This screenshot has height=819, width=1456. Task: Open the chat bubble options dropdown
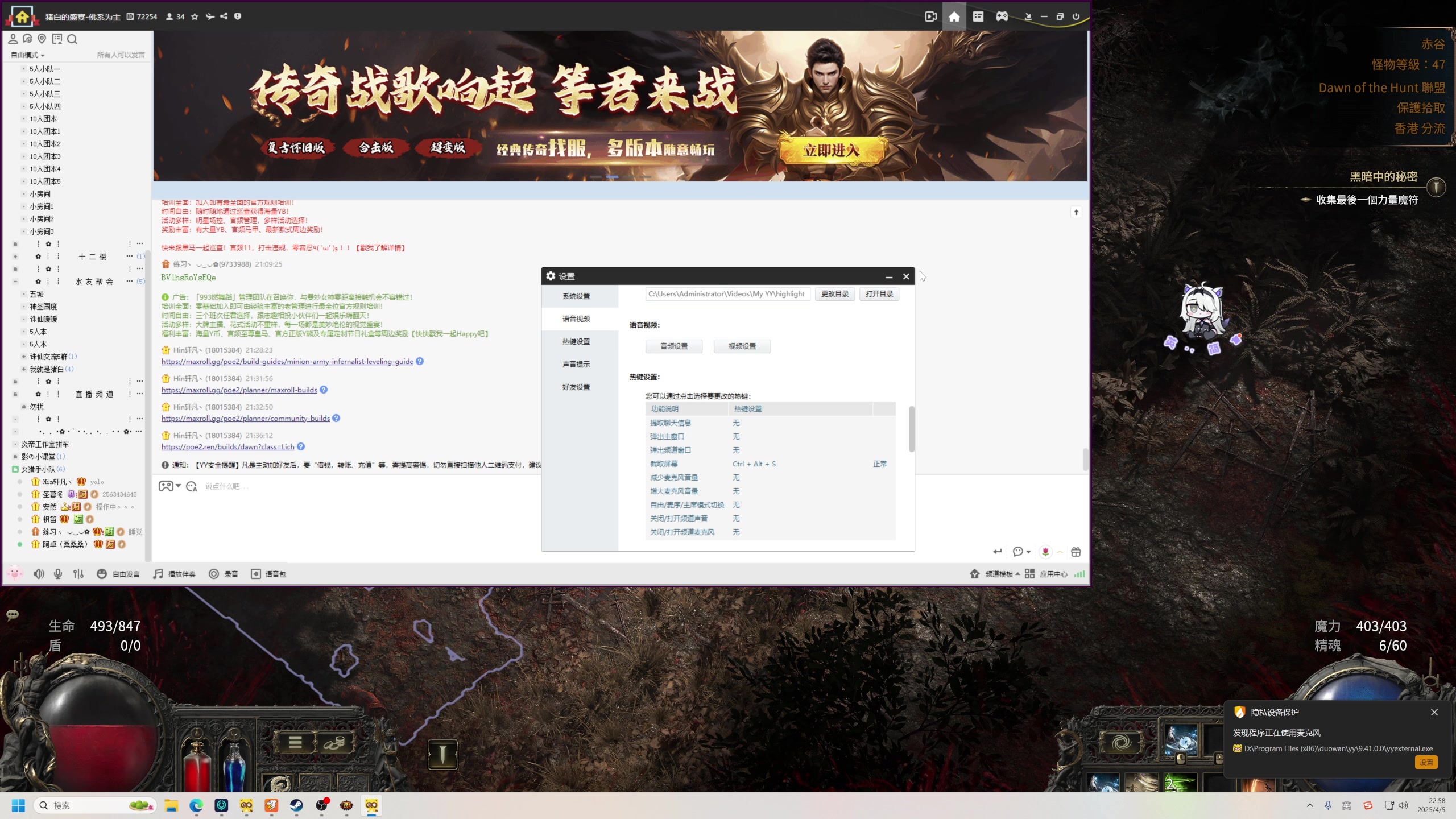1021,552
